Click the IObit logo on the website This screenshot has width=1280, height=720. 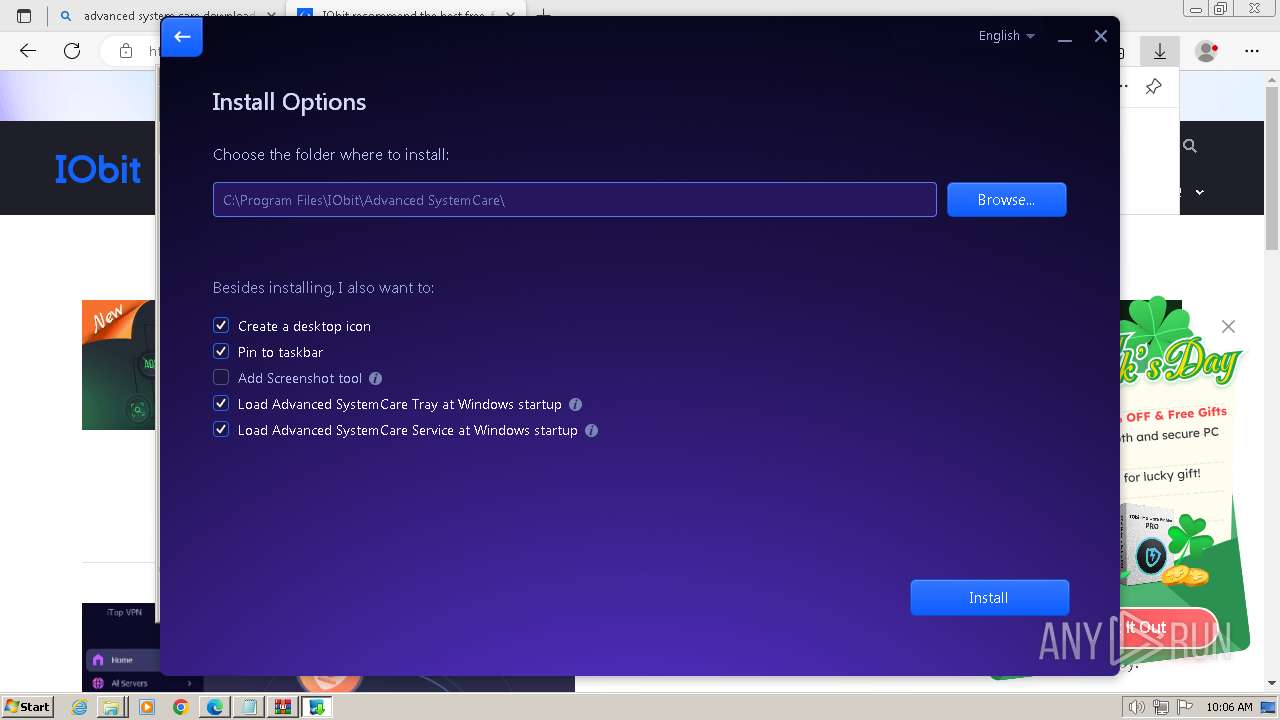[x=98, y=170]
